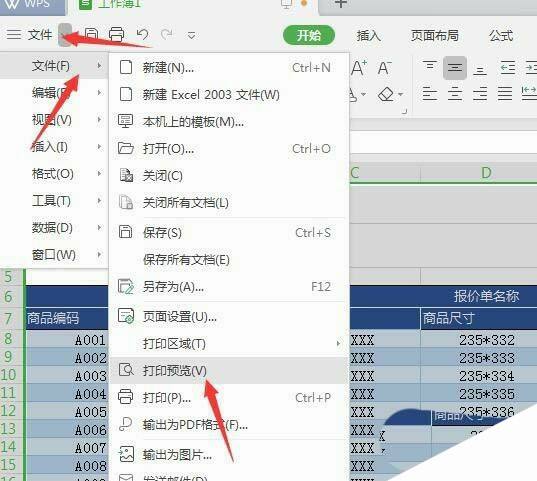Screen dimensions: 537x481
Task: Open quick access toolbar customize arrow
Action: pyautogui.click(x=191, y=35)
